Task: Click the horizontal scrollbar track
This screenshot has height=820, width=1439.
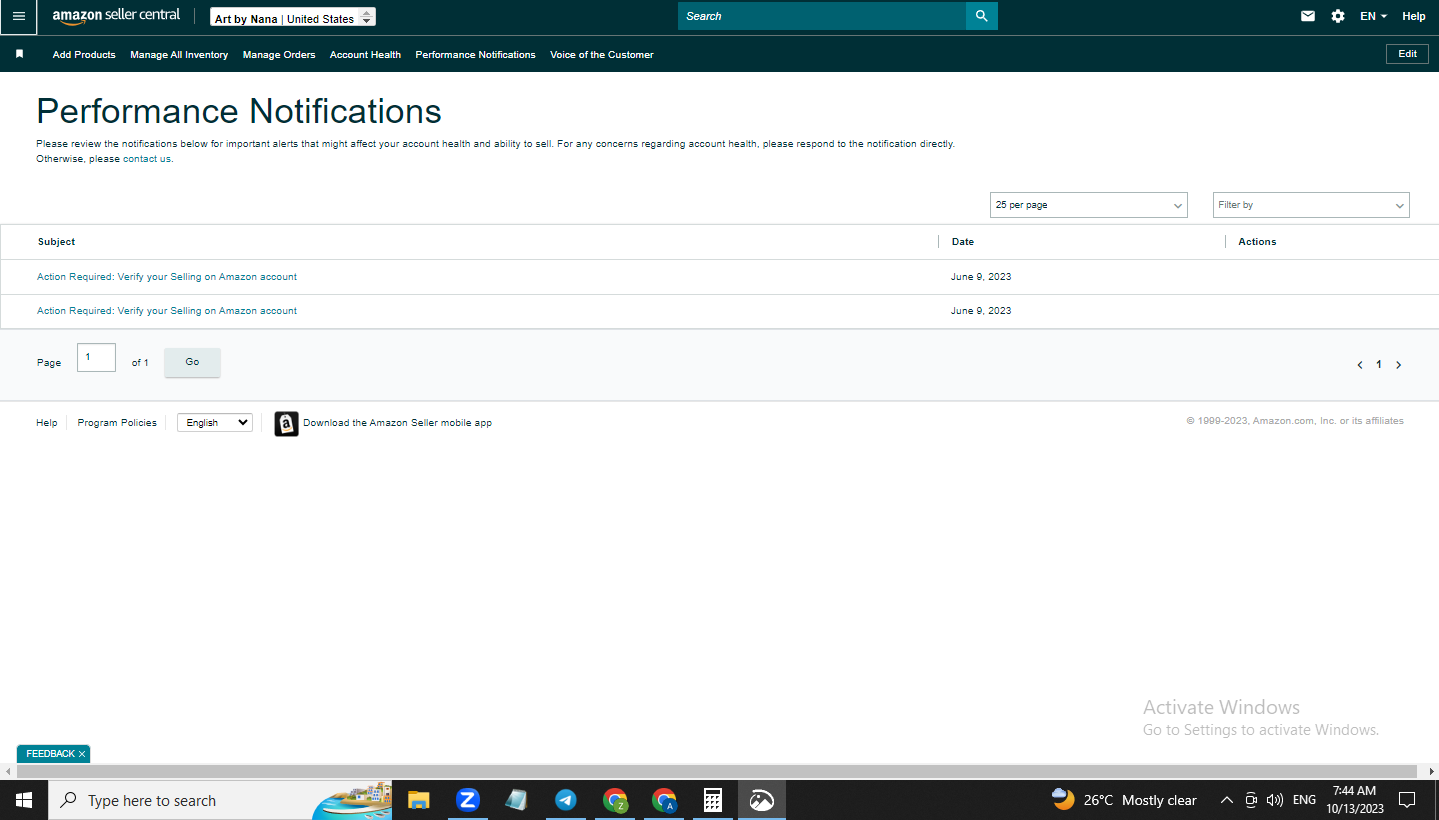Action: pyautogui.click(x=716, y=771)
